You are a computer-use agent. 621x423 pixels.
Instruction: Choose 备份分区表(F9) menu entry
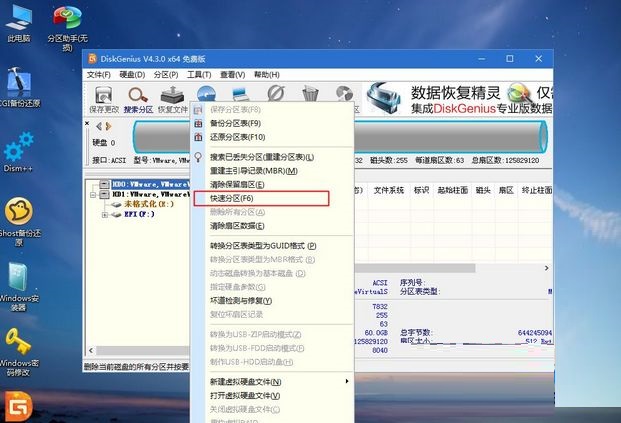(273, 123)
